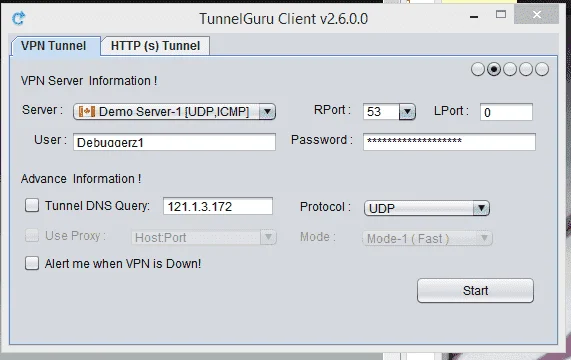Viewport: 571px width, 360px height.
Task: Select the third radio button at top right
Action: (510, 69)
